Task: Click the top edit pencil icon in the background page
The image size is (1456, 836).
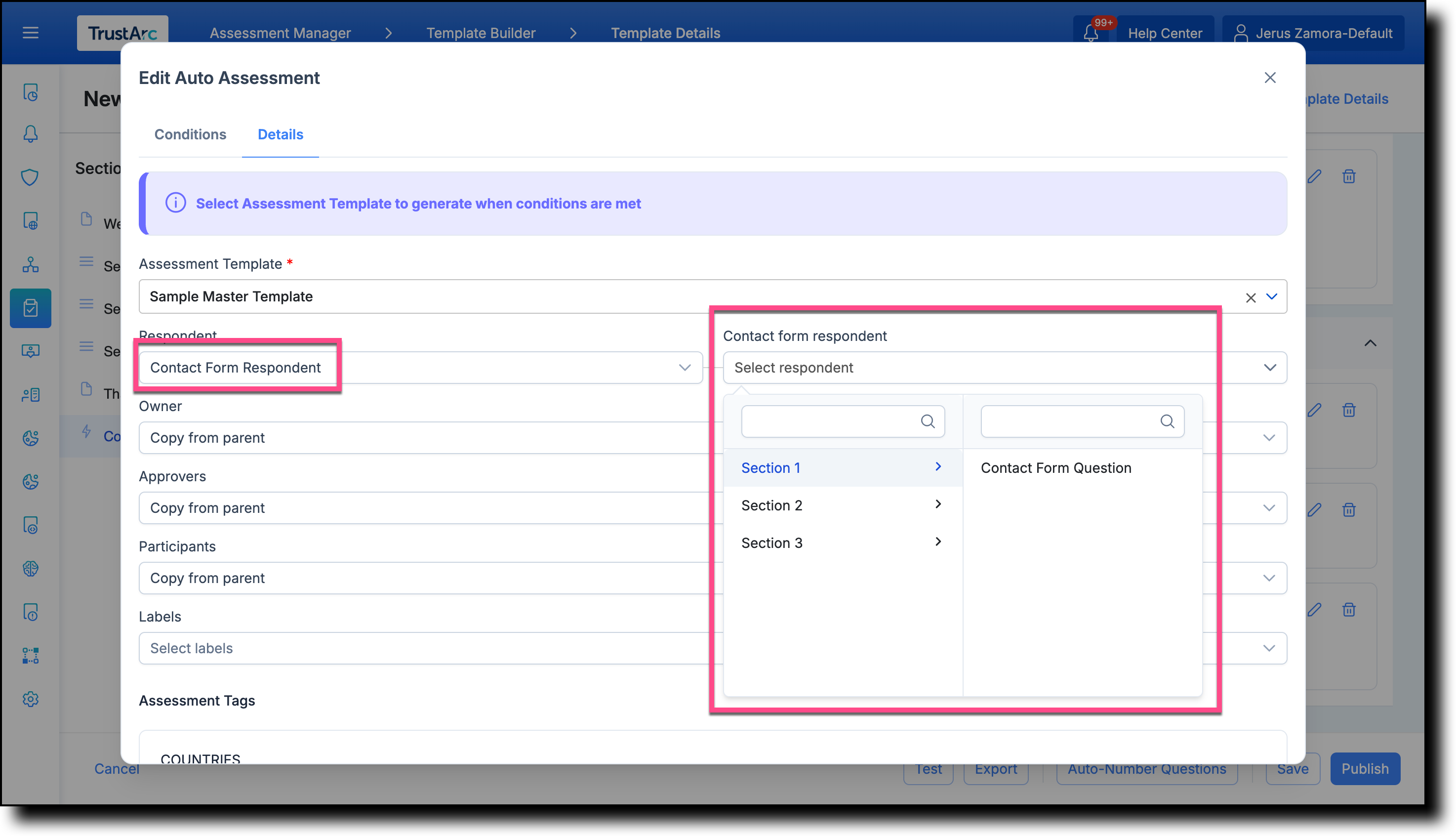Action: (x=1315, y=176)
